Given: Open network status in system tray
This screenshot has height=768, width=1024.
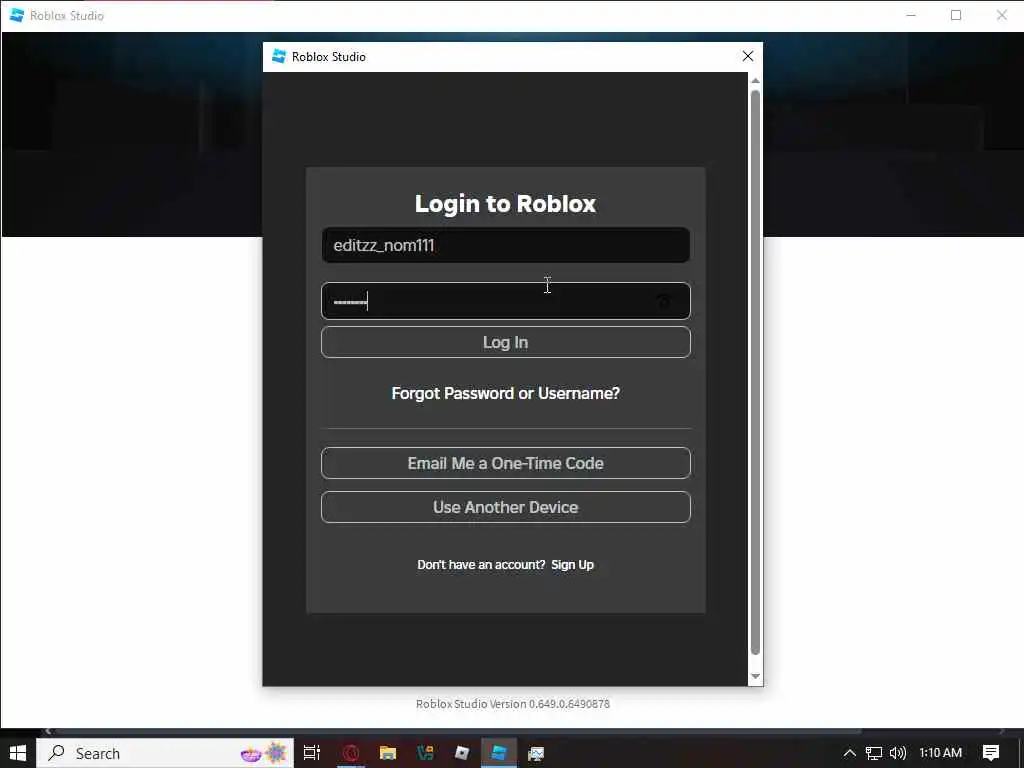Looking at the screenshot, I should click(x=874, y=753).
